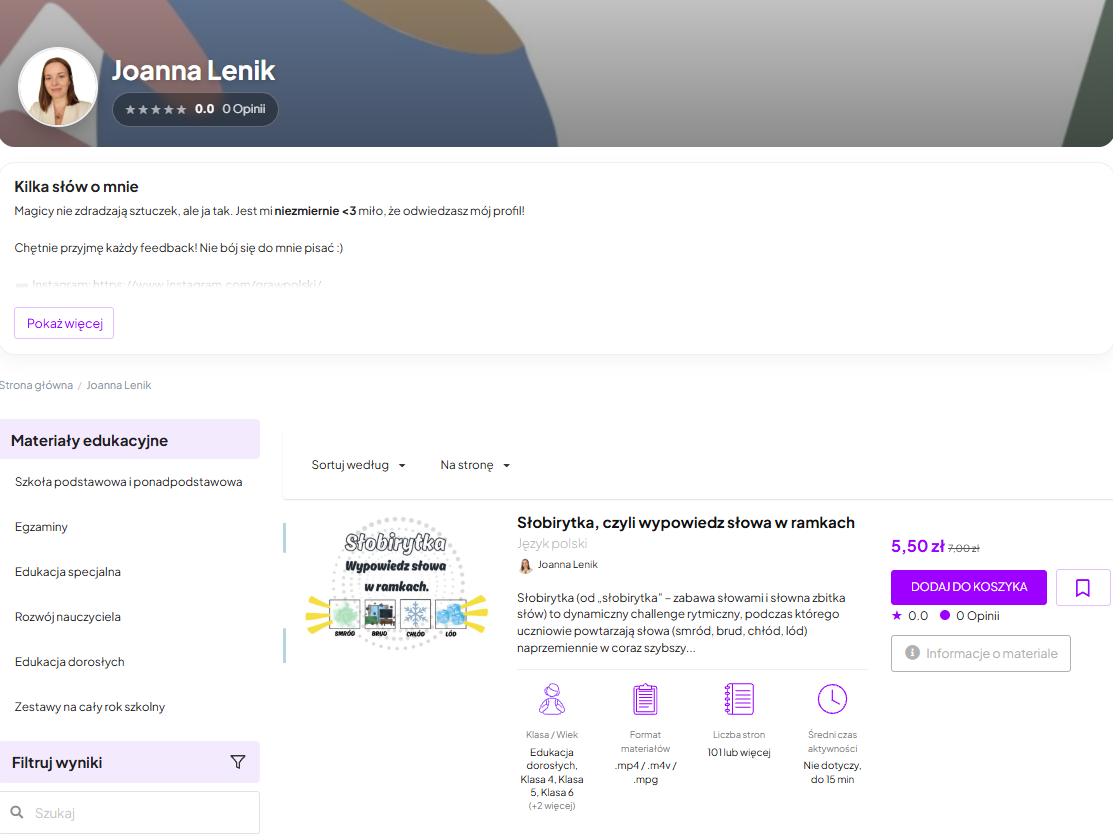Screen dimensions: 1113x835
Task: Click the star rating 0.0 badge in header
Action: point(195,109)
